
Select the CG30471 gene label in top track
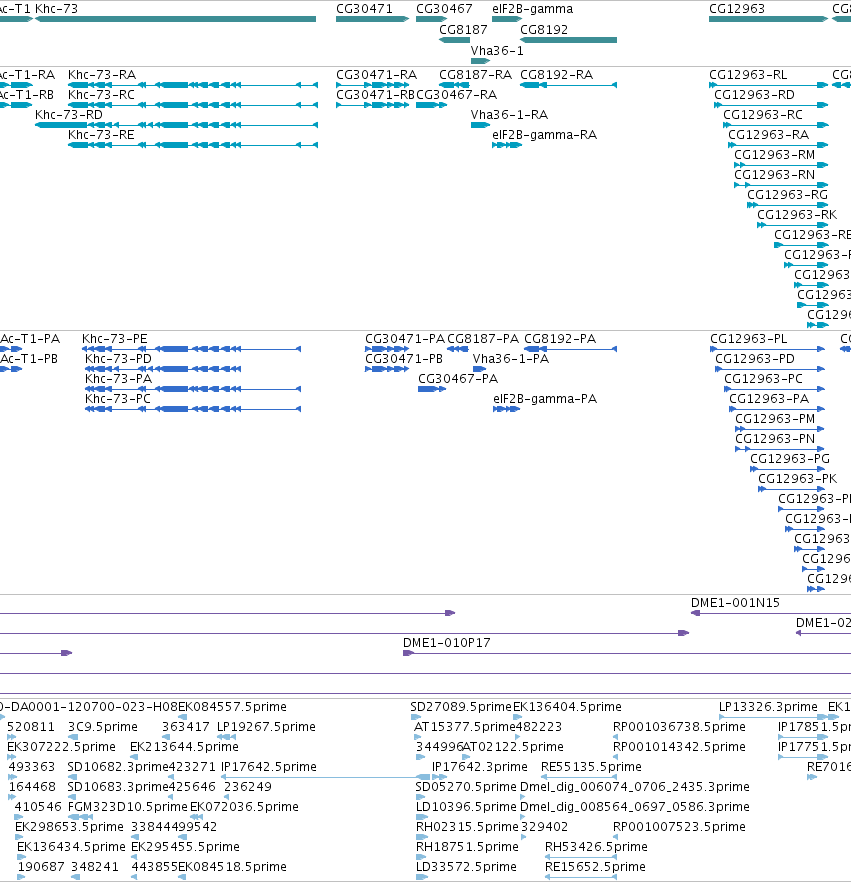click(x=364, y=9)
